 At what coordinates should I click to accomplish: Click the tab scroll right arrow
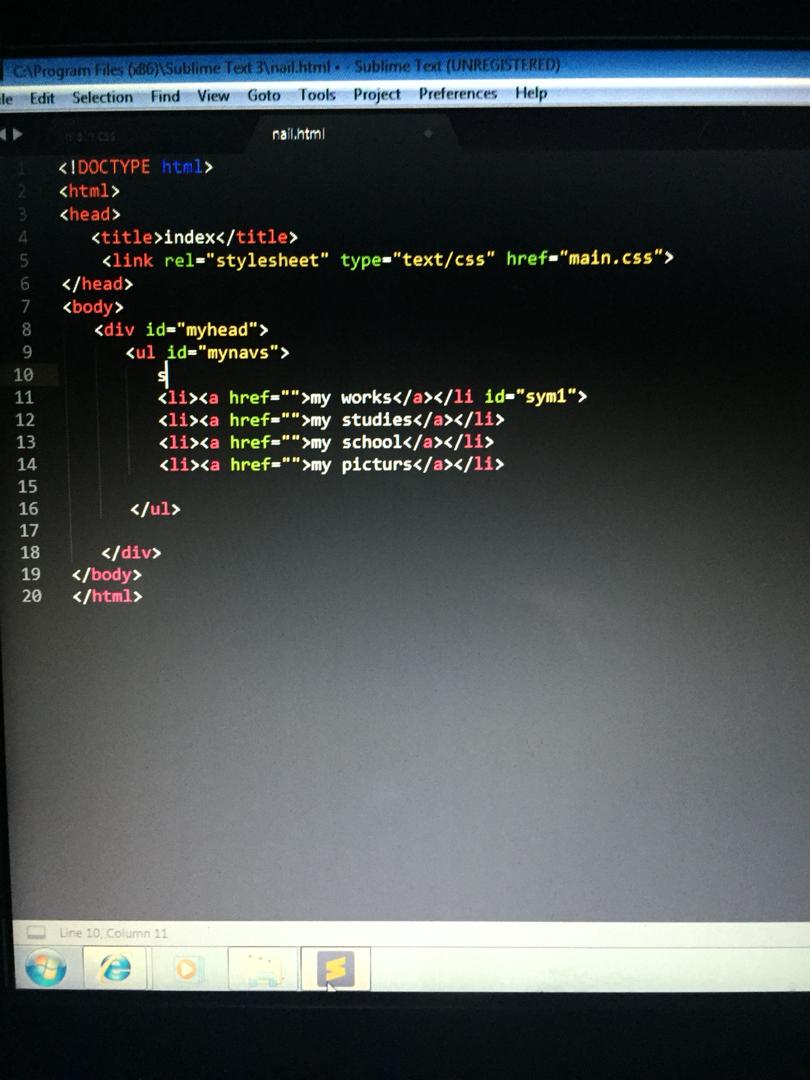pyautogui.click(x=17, y=134)
